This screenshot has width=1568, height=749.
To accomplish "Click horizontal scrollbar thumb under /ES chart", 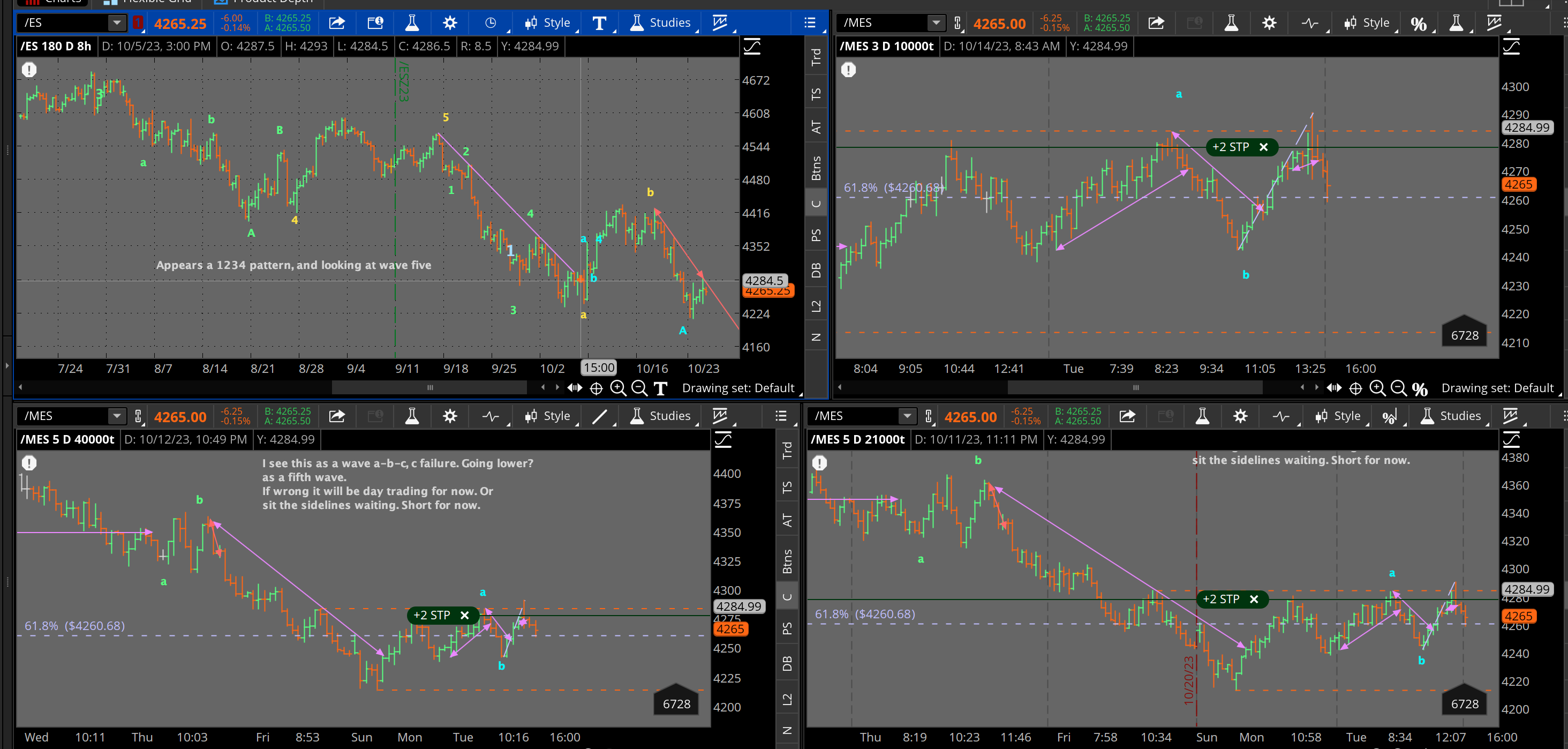I will [x=429, y=388].
